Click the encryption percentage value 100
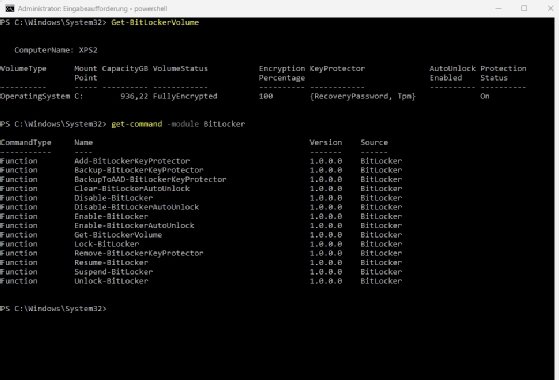 (266, 96)
